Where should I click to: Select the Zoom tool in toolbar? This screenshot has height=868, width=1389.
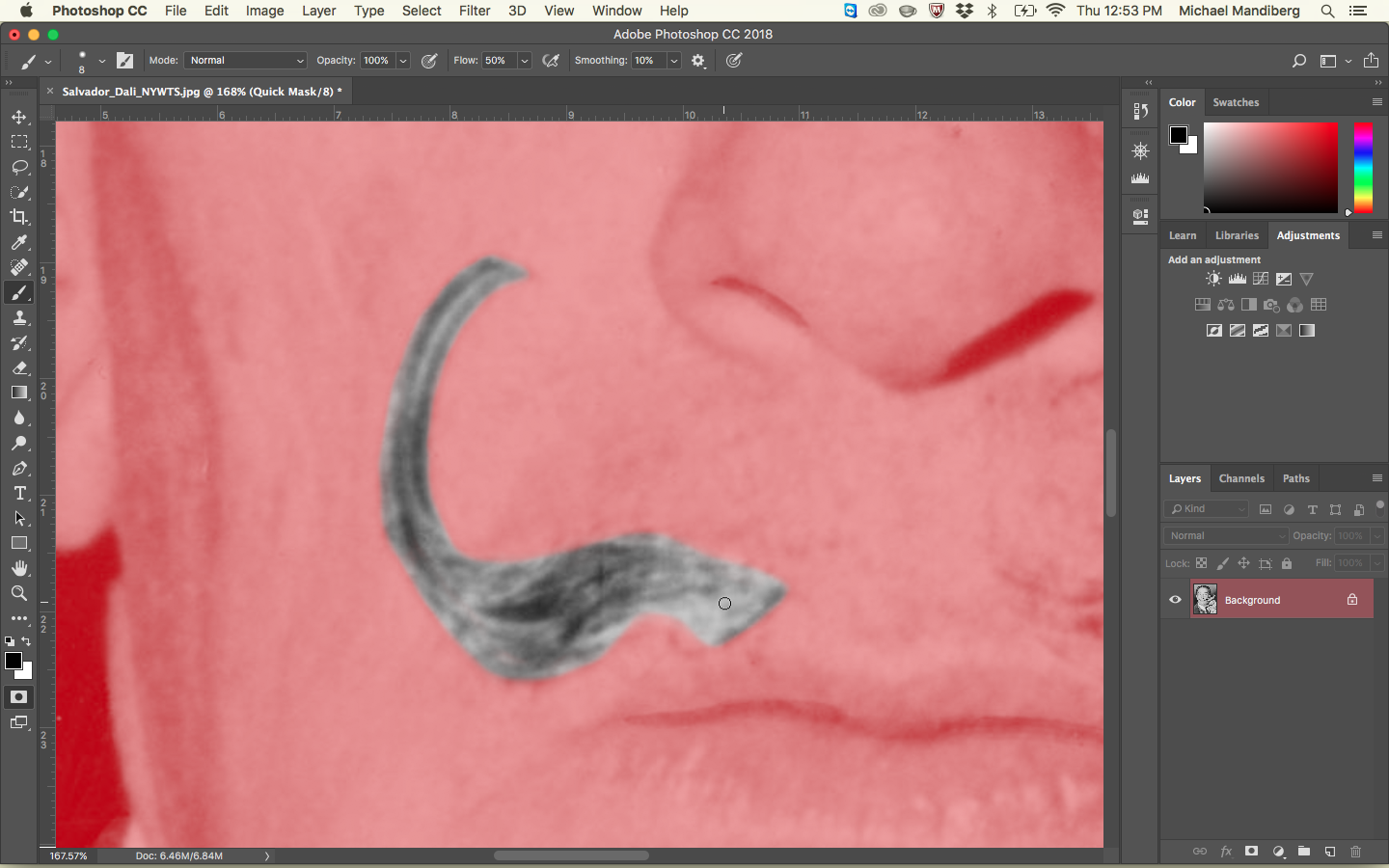pyautogui.click(x=19, y=593)
